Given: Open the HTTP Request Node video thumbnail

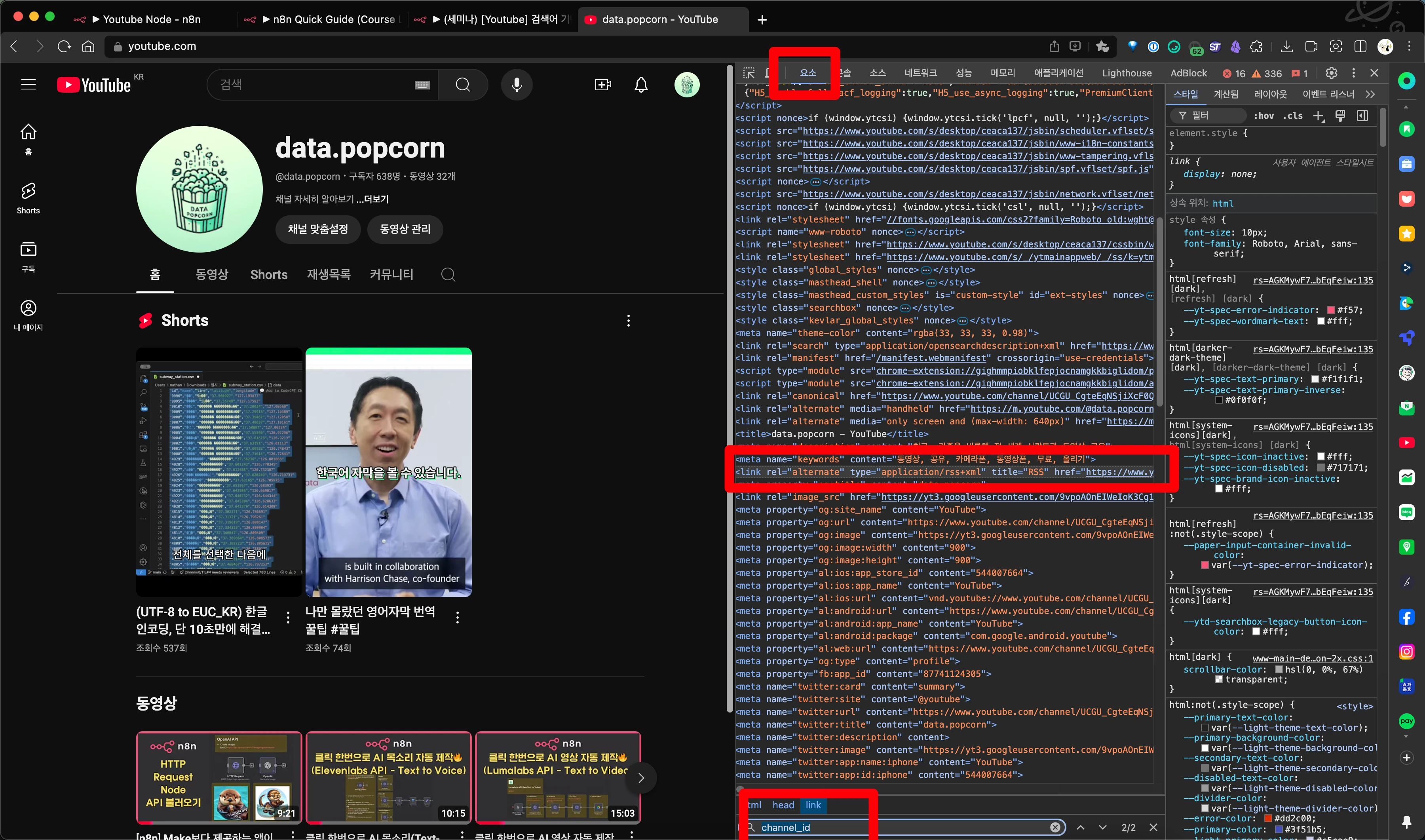Looking at the screenshot, I should (218, 778).
